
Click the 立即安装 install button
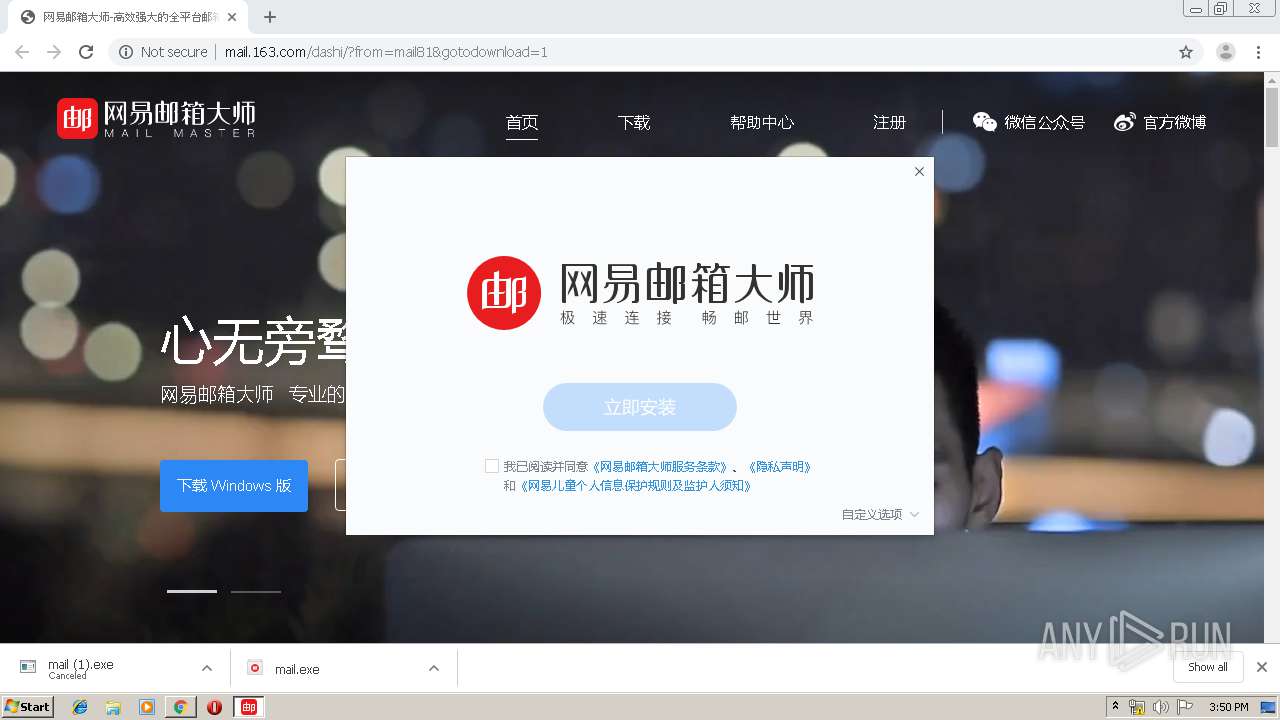click(640, 407)
